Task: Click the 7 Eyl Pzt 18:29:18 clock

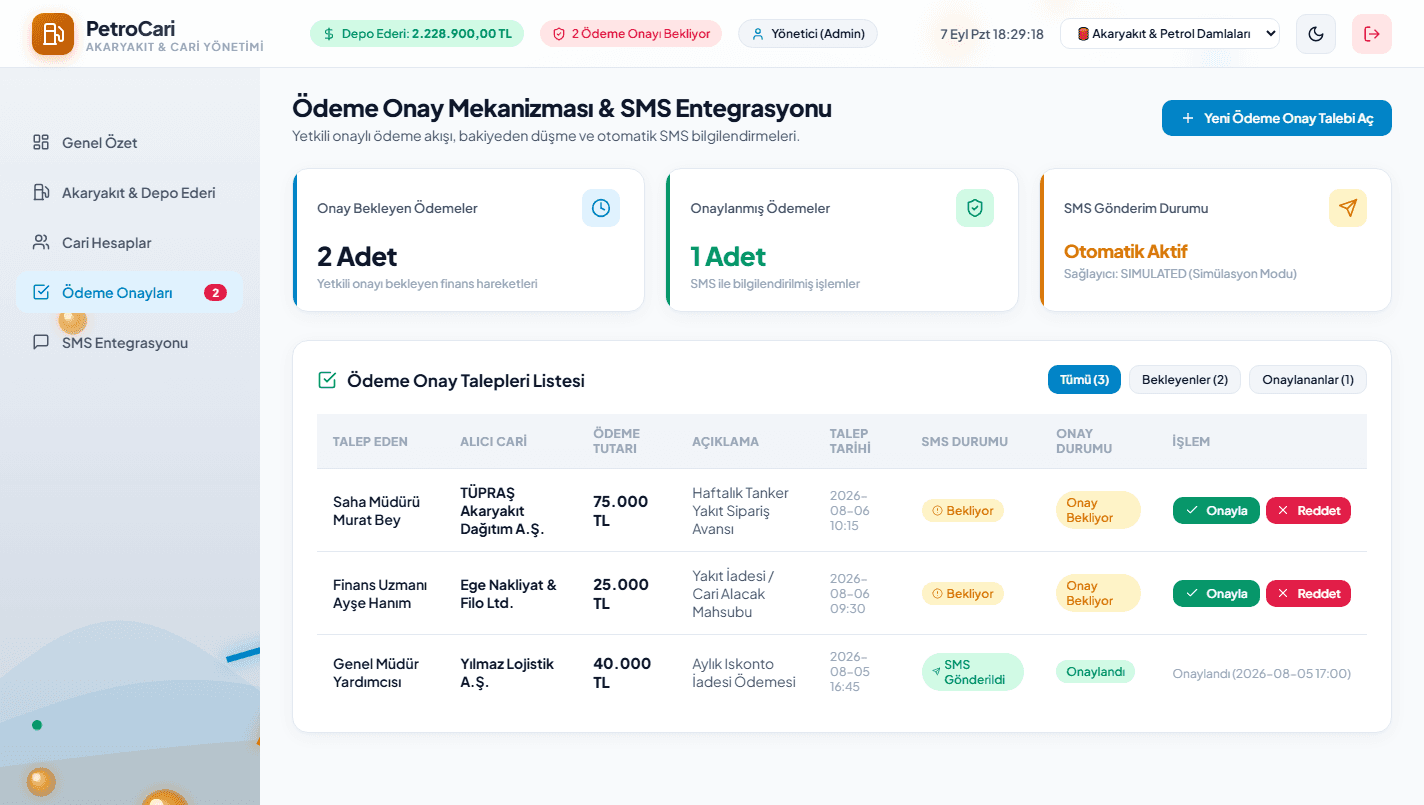Action: pos(992,34)
